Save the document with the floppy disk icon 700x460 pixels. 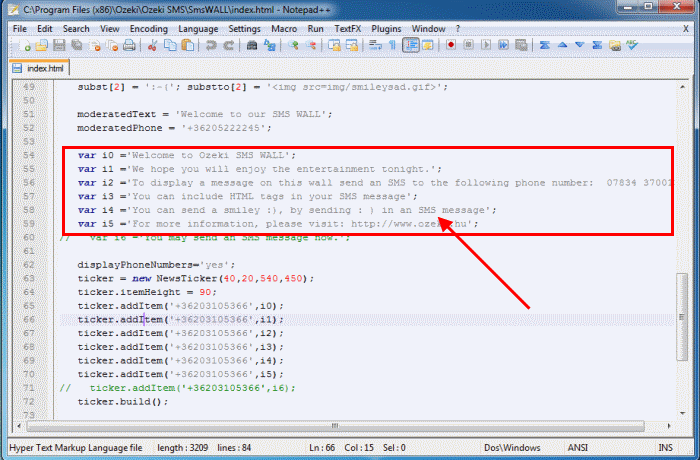coord(59,46)
